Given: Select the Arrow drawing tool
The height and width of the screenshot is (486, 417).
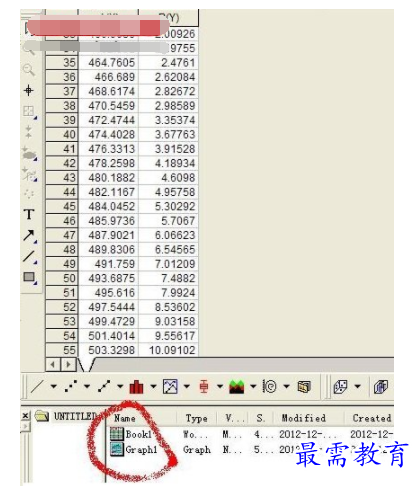Looking at the screenshot, I should tap(29, 236).
